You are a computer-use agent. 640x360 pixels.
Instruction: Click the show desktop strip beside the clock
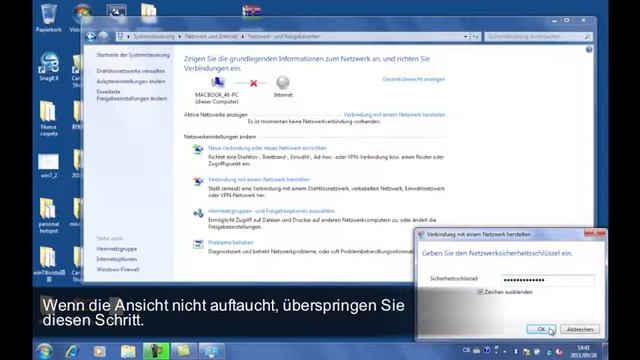pos(605,351)
